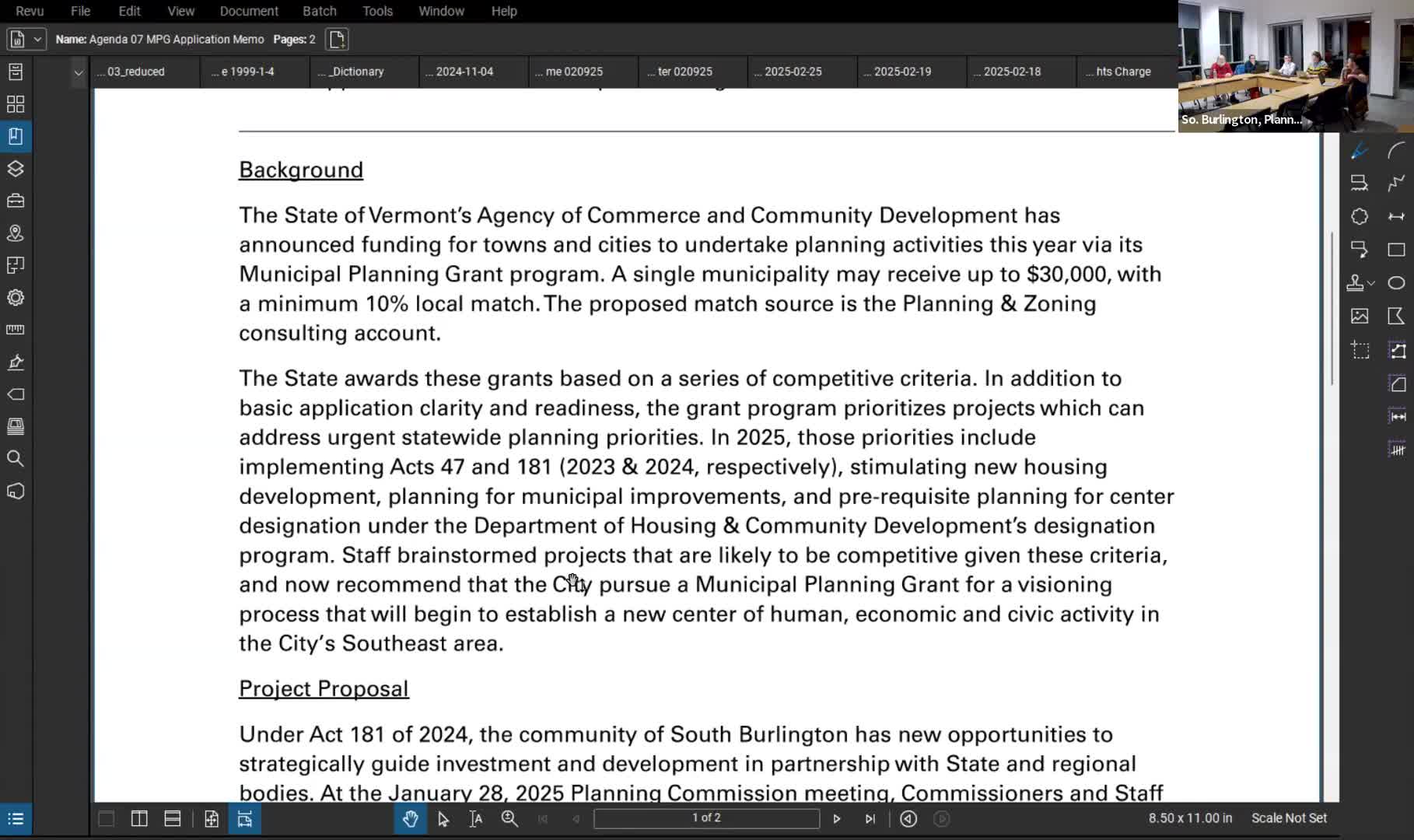Select the Rectangle markup tool

coord(1397,250)
